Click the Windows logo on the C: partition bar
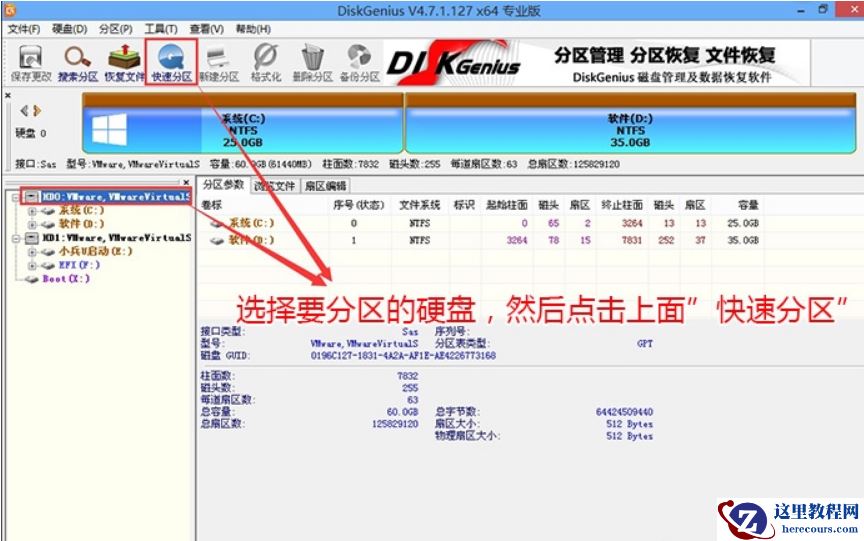This screenshot has width=864, height=541. point(109,129)
